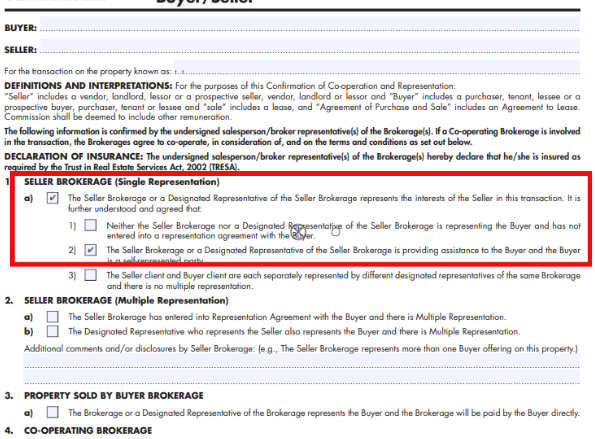
Task: Click the BUYER name input field
Action: [310, 24]
